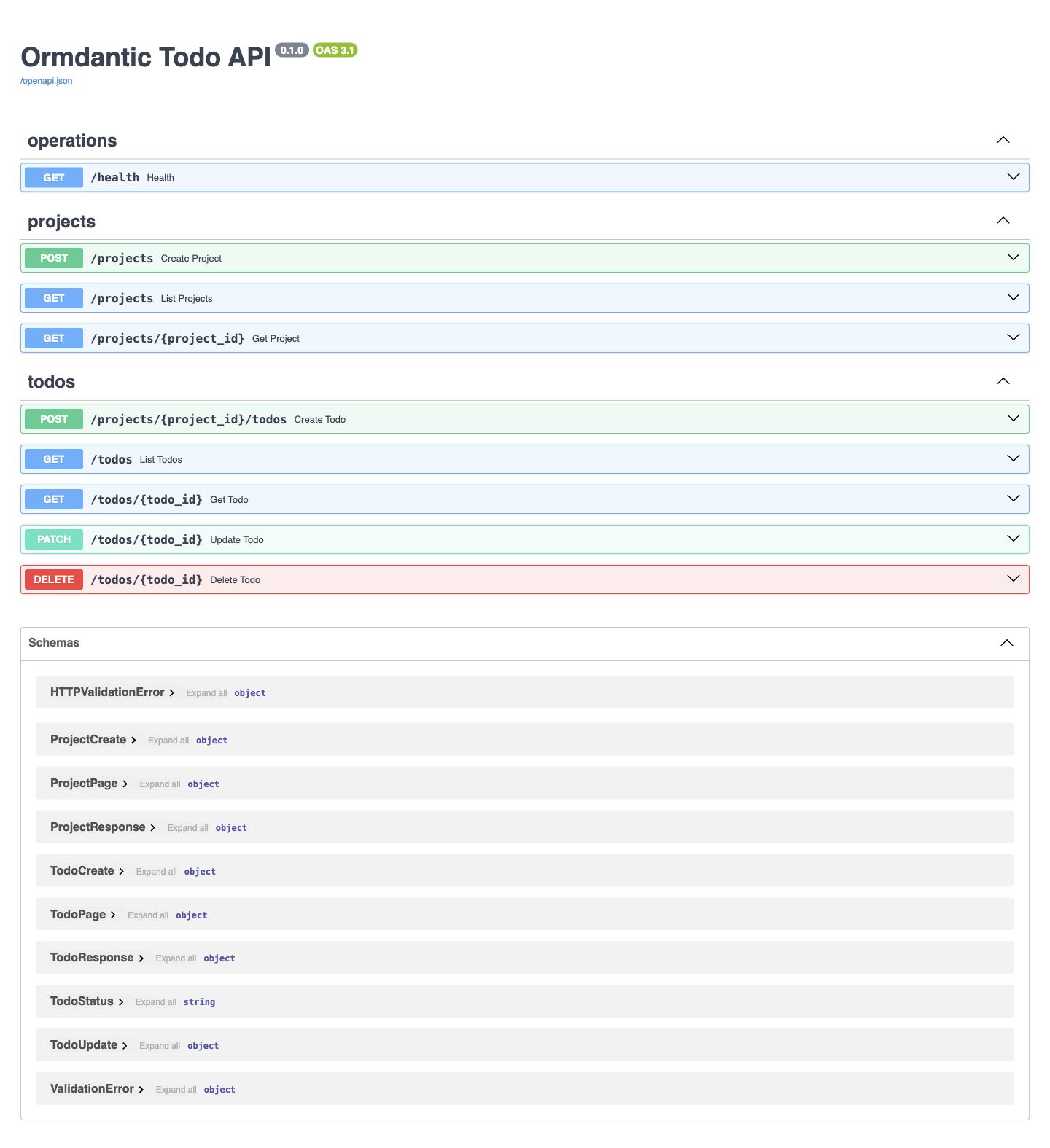Click the todos tag heading
Image resolution: width=1050 pixels, height=1148 pixels.
tap(51, 382)
